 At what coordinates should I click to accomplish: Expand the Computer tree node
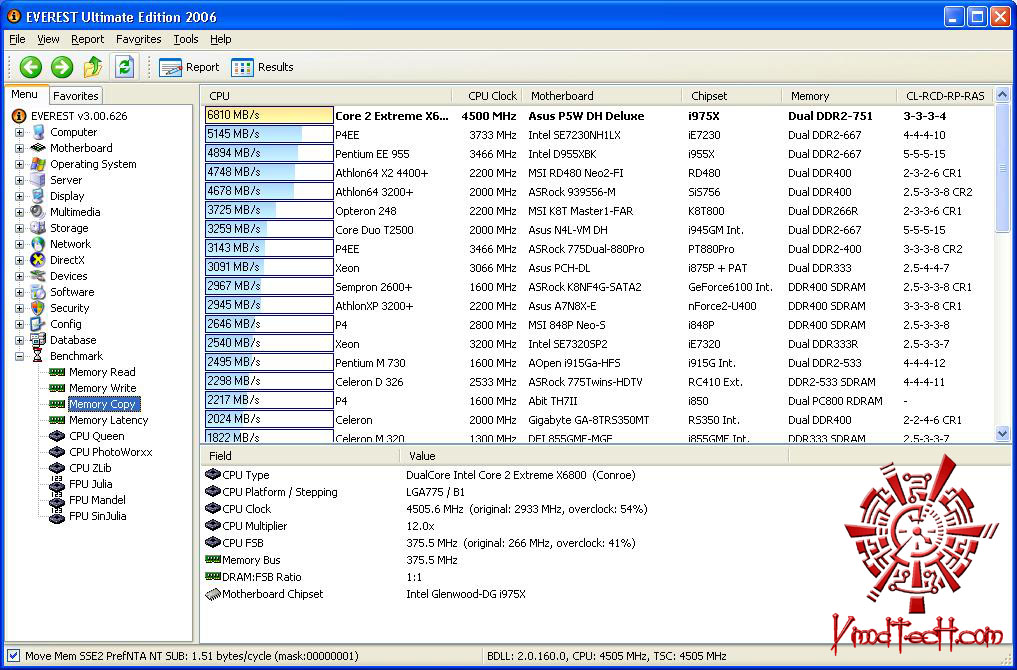pyautogui.click(x=19, y=132)
